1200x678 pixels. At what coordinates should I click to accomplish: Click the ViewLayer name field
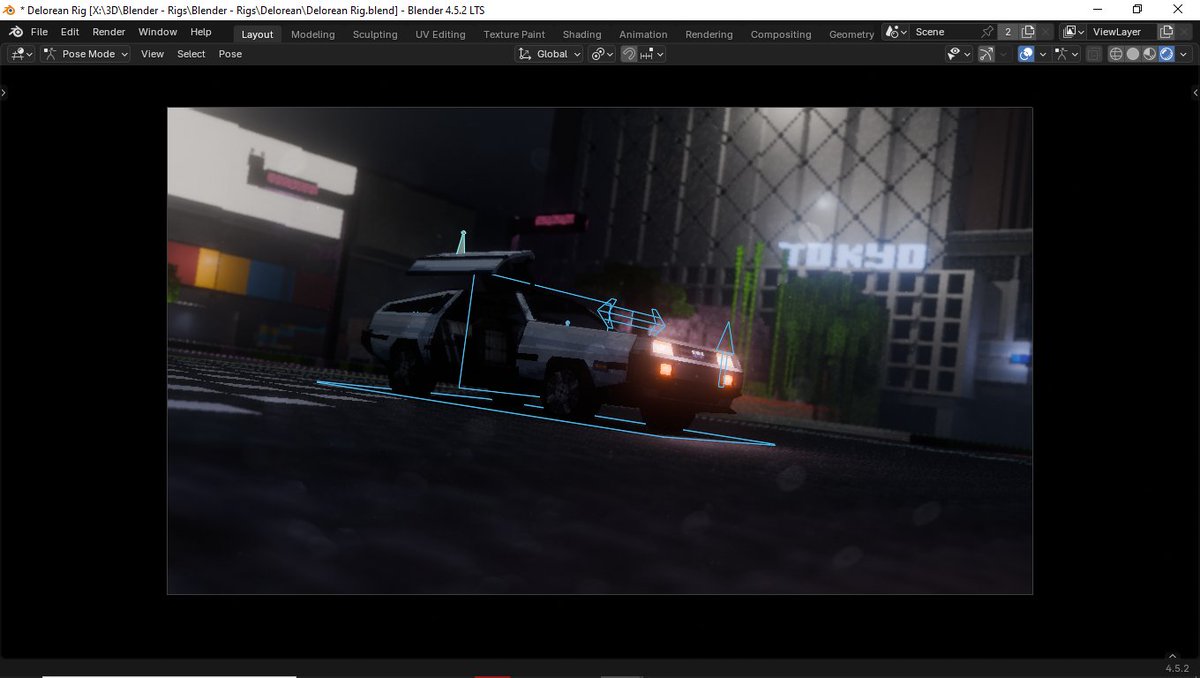point(1122,32)
